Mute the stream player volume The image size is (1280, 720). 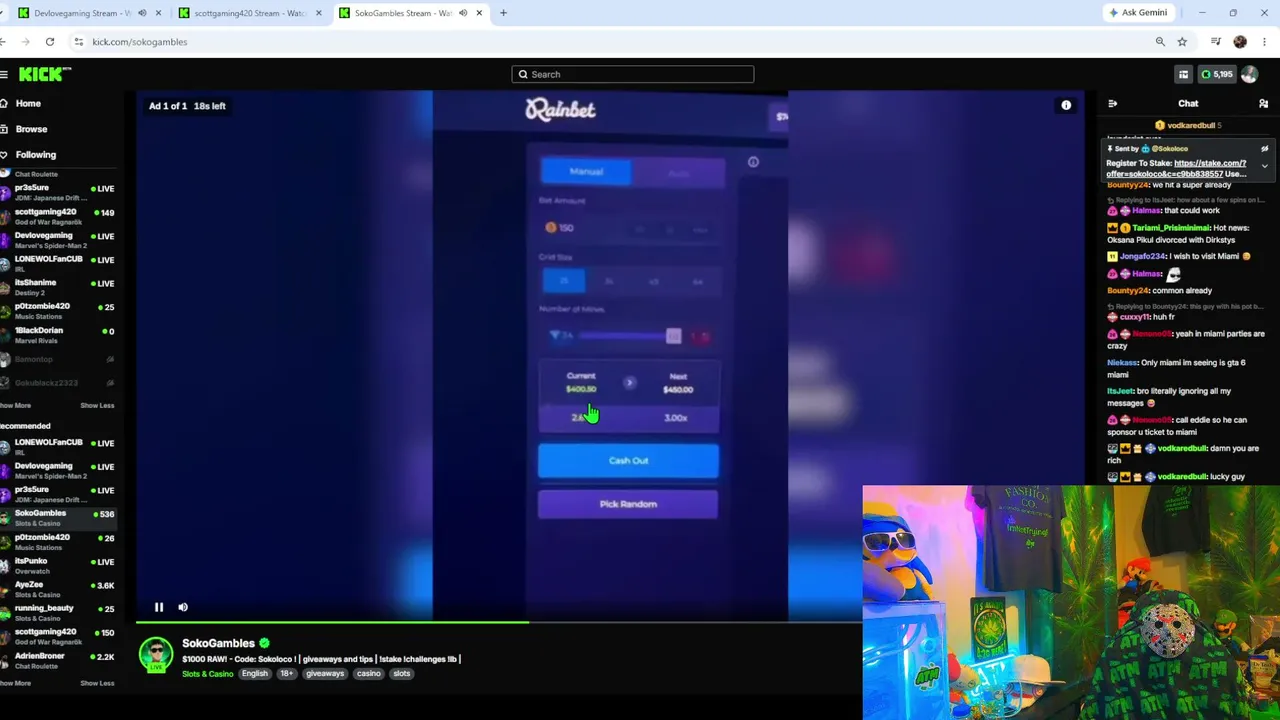click(183, 607)
